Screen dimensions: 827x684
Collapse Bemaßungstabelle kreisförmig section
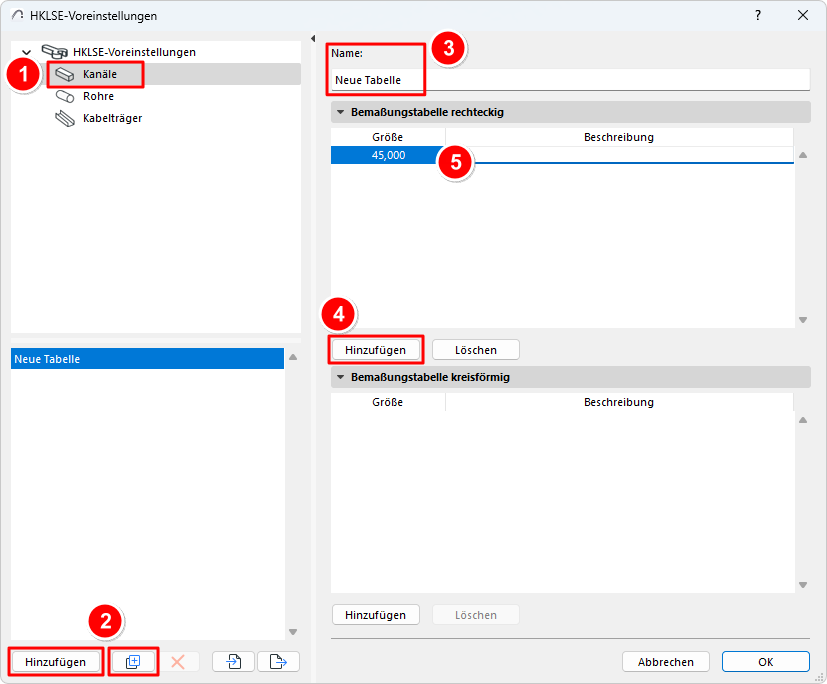[x=340, y=377]
